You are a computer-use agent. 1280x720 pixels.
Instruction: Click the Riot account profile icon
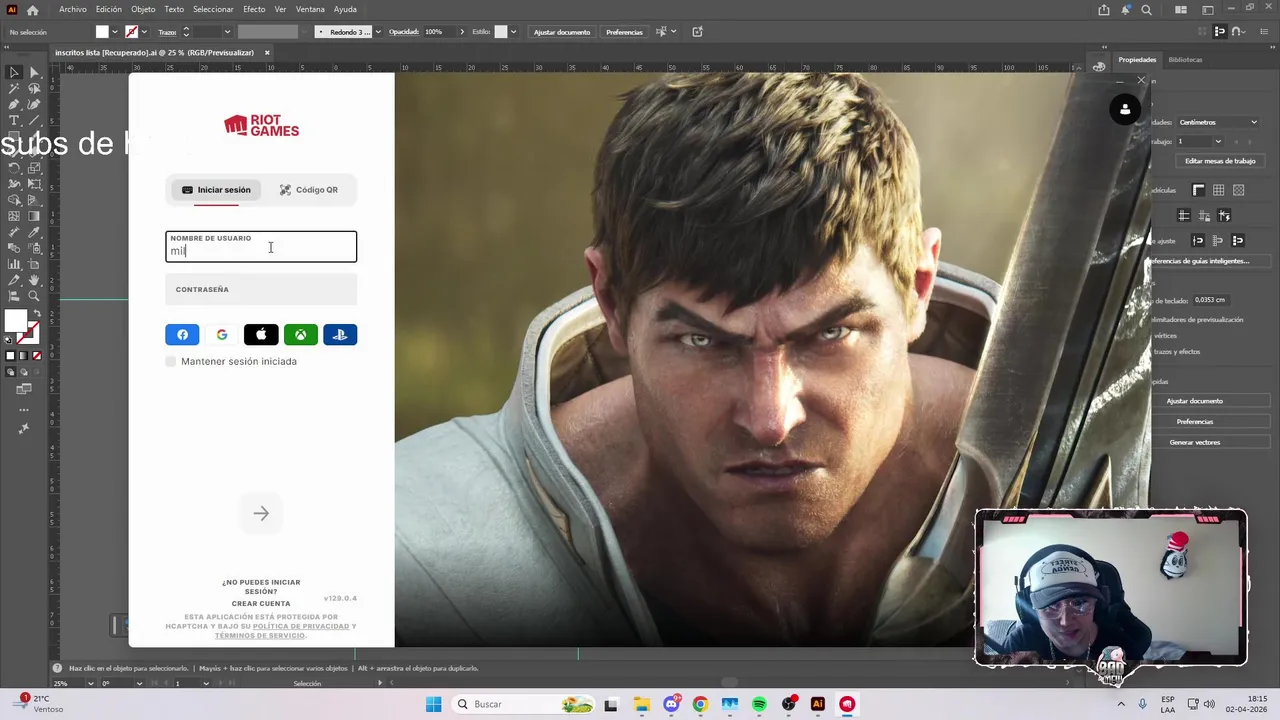click(x=1125, y=109)
